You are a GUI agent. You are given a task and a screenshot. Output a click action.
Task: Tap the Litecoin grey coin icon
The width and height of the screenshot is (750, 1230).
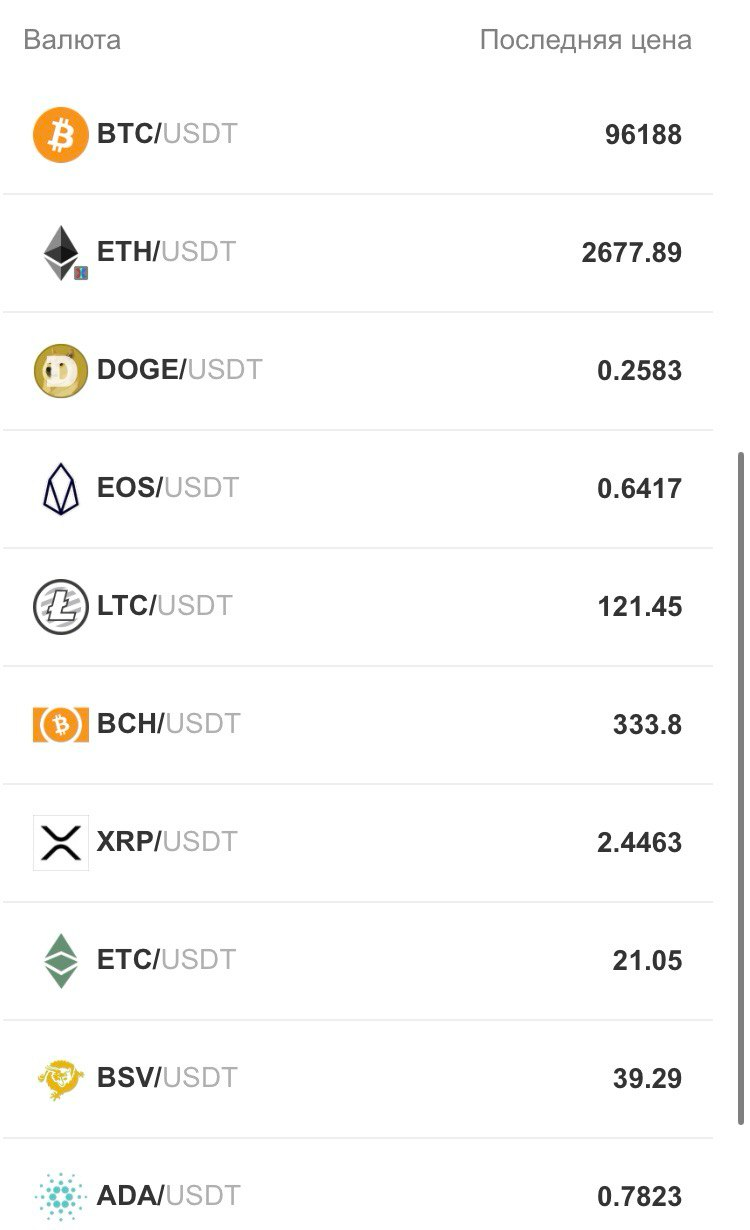coord(61,607)
